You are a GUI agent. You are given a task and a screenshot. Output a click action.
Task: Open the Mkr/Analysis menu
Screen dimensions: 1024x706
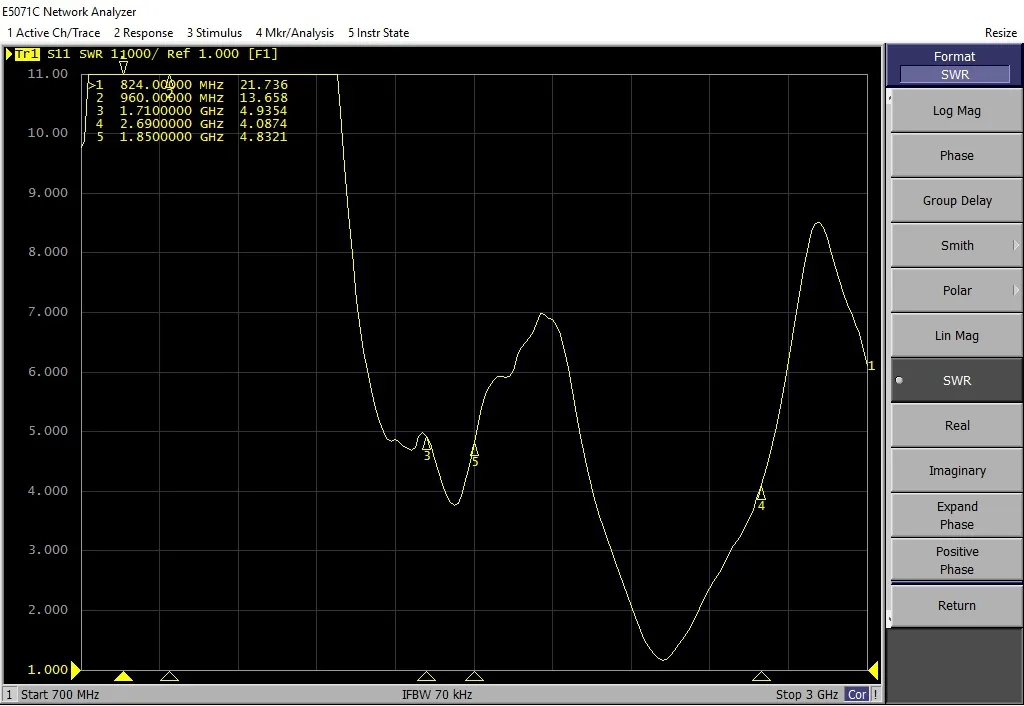click(x=295, y=33)
